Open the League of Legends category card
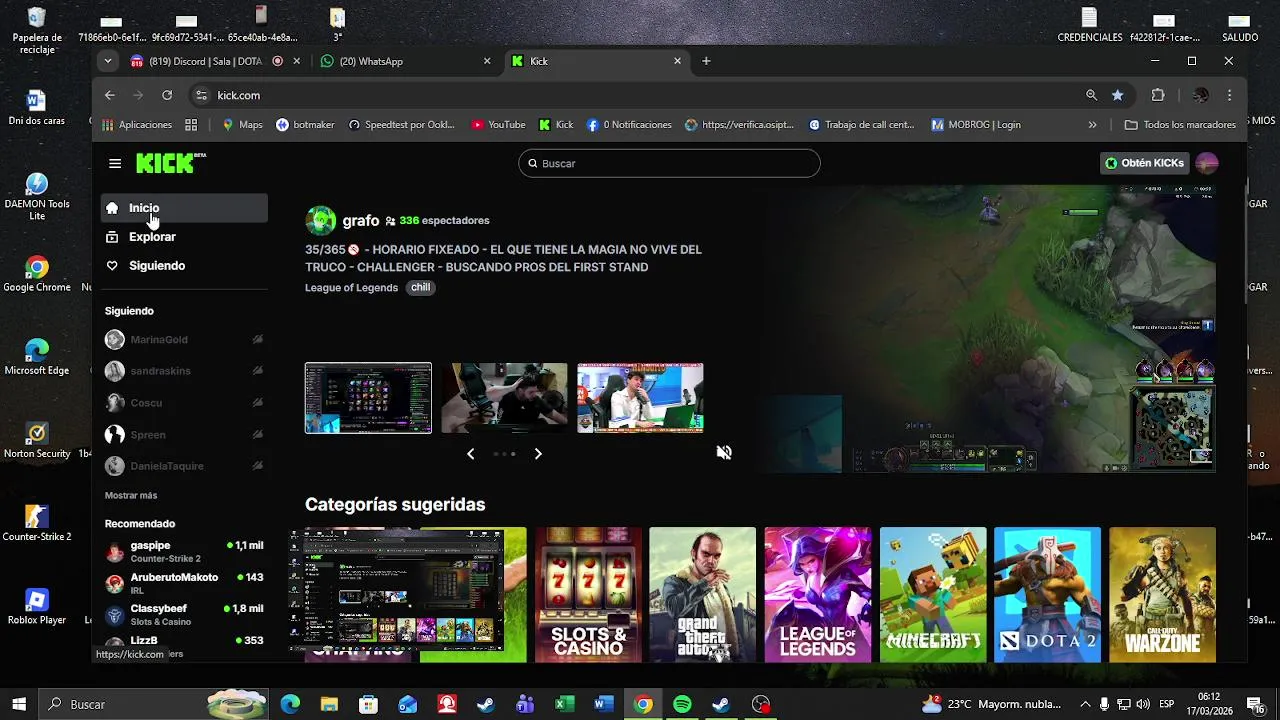This screenshot has height=720, width=1280. (x=818, y=594)
